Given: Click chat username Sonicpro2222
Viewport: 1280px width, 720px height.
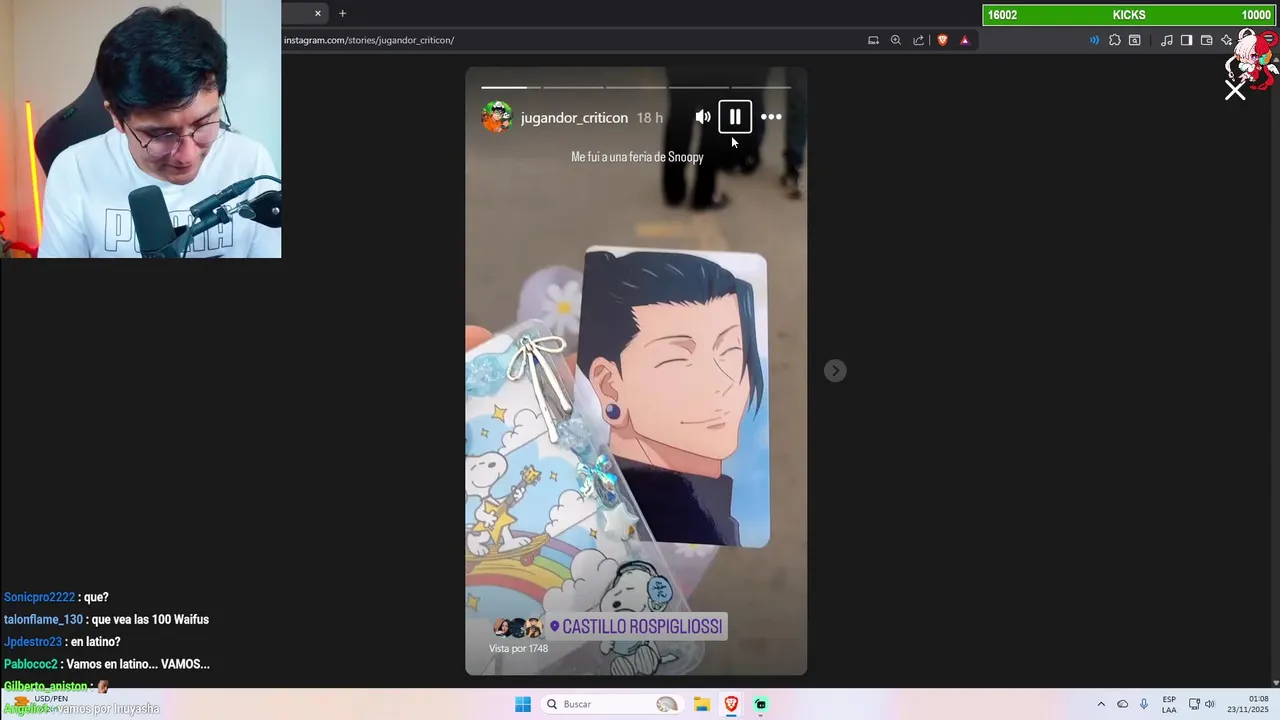Looking at the screenshot, I should pyautogui.click(x=39, y=598).
